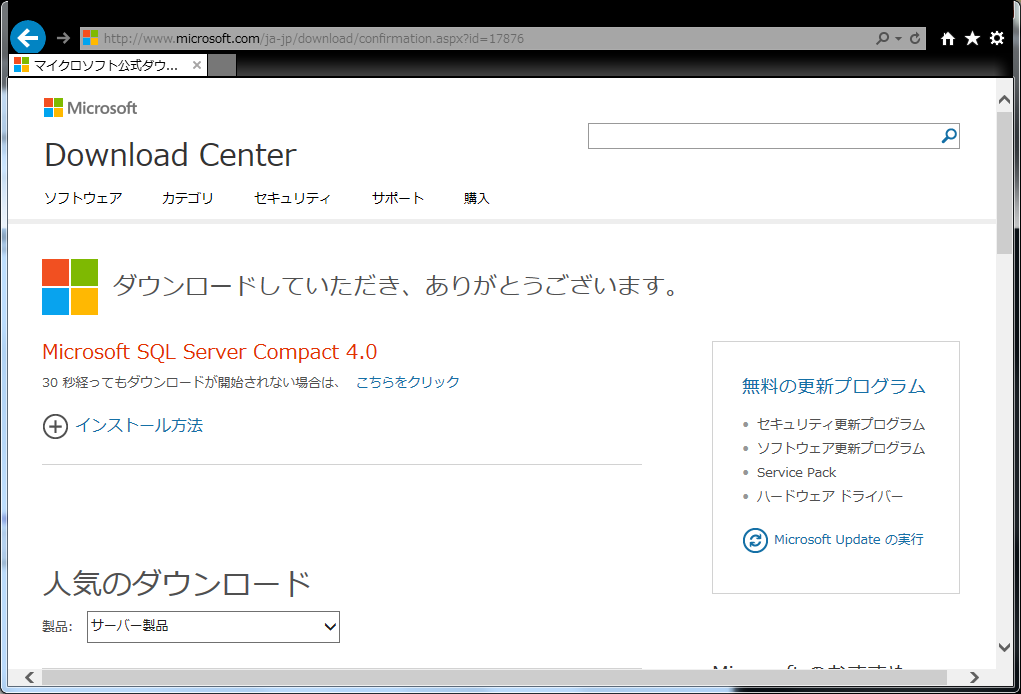1021x694 pixels.
Task: Open the address bar search dropdown arrow
Action: [x=898, y=38]
